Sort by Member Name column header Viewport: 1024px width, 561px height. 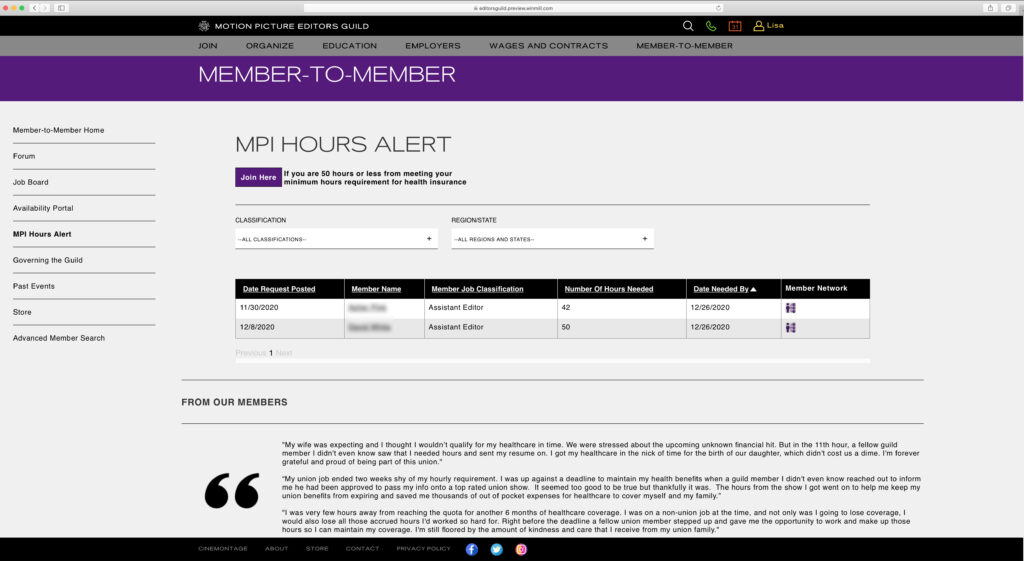(x=376, y=289)
